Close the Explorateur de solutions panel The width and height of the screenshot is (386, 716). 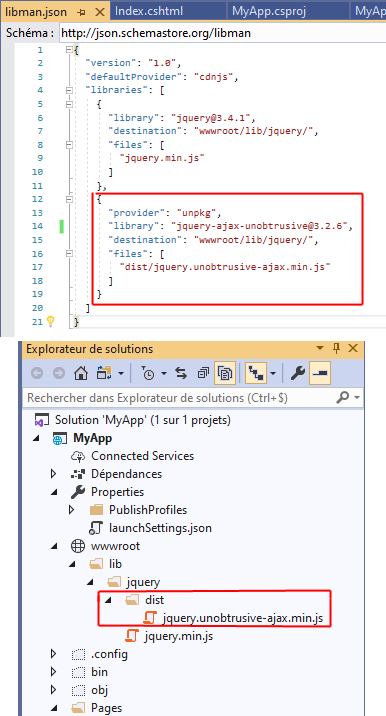[353, 349]
